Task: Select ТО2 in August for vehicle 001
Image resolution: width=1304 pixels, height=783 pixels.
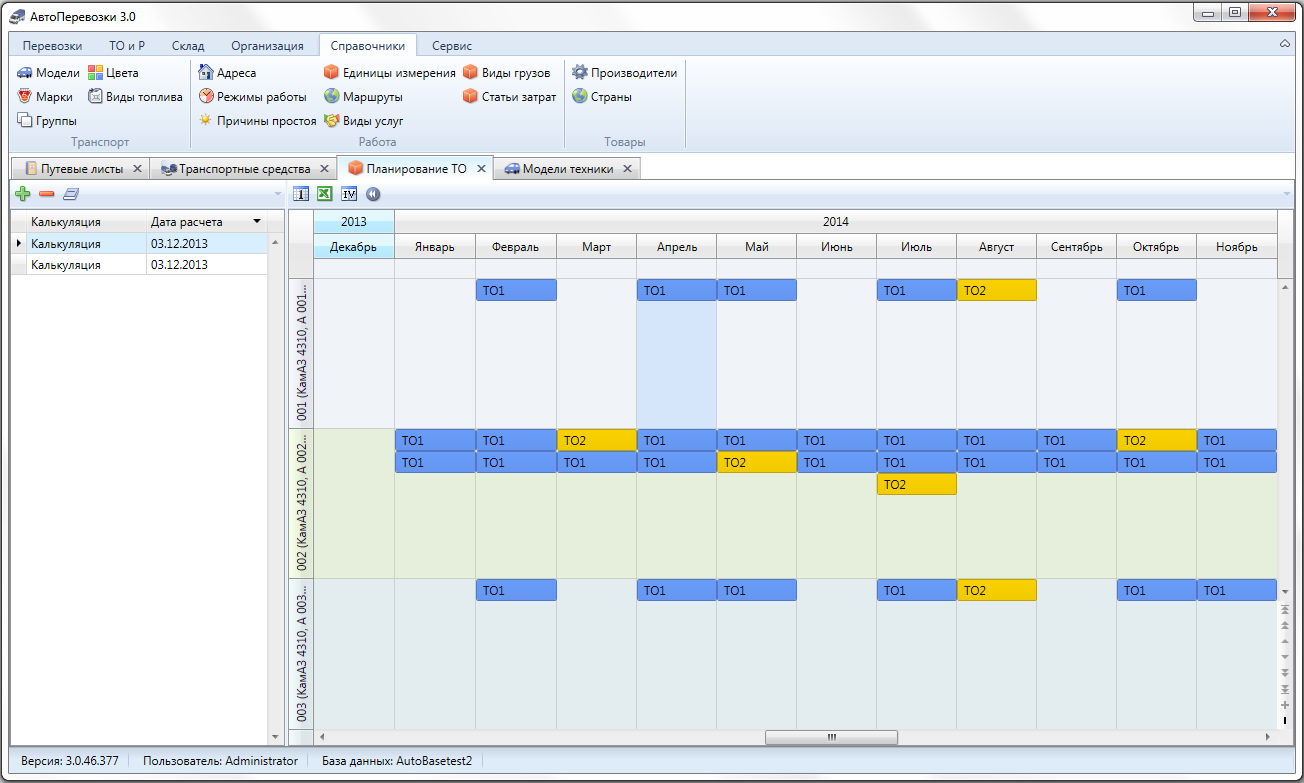Action: 996,290
